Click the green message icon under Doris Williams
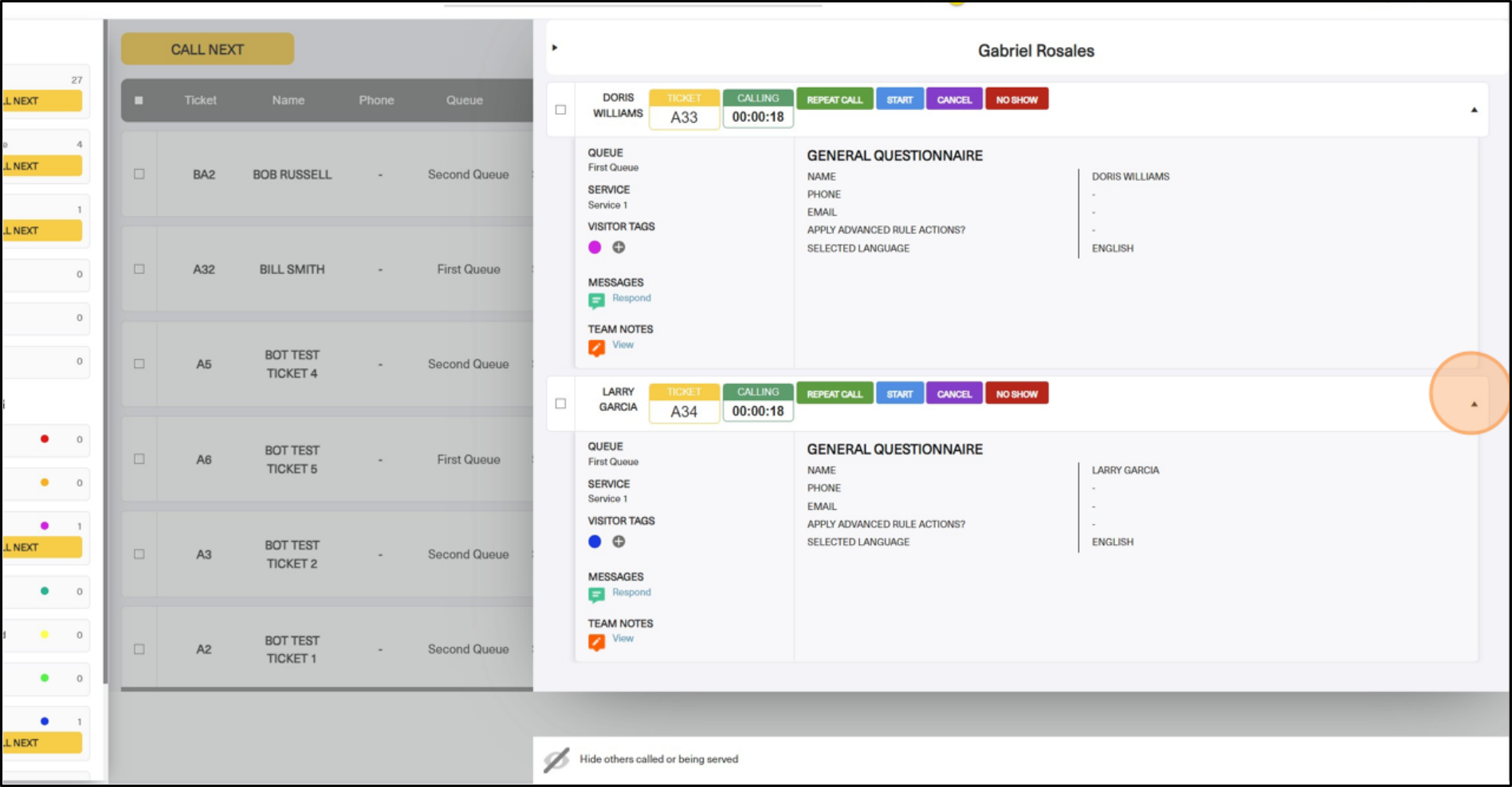Screen dimensions: 1512x787 click(x=596, y=300)
